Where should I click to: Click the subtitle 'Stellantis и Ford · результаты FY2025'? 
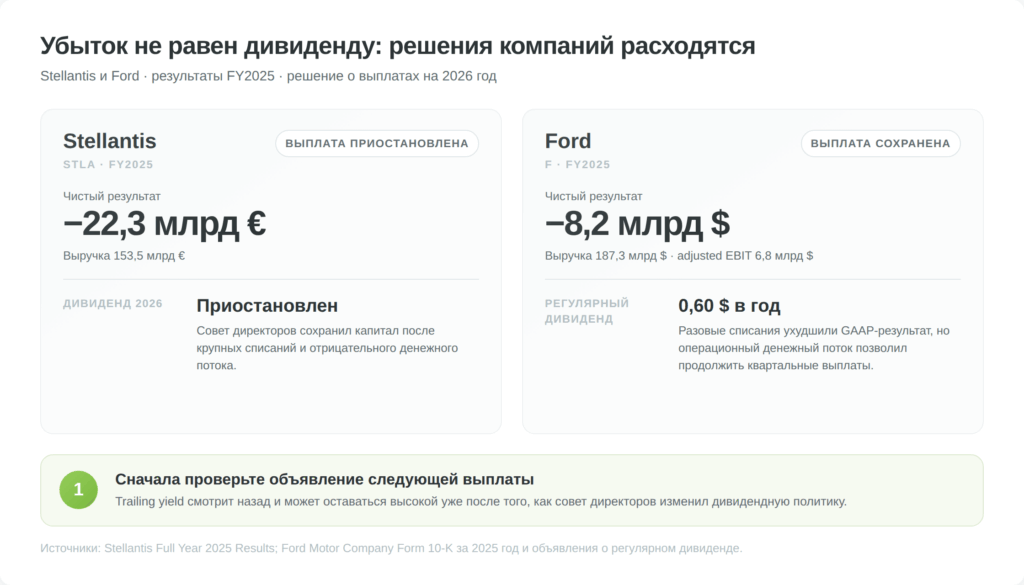click(268, 76)
